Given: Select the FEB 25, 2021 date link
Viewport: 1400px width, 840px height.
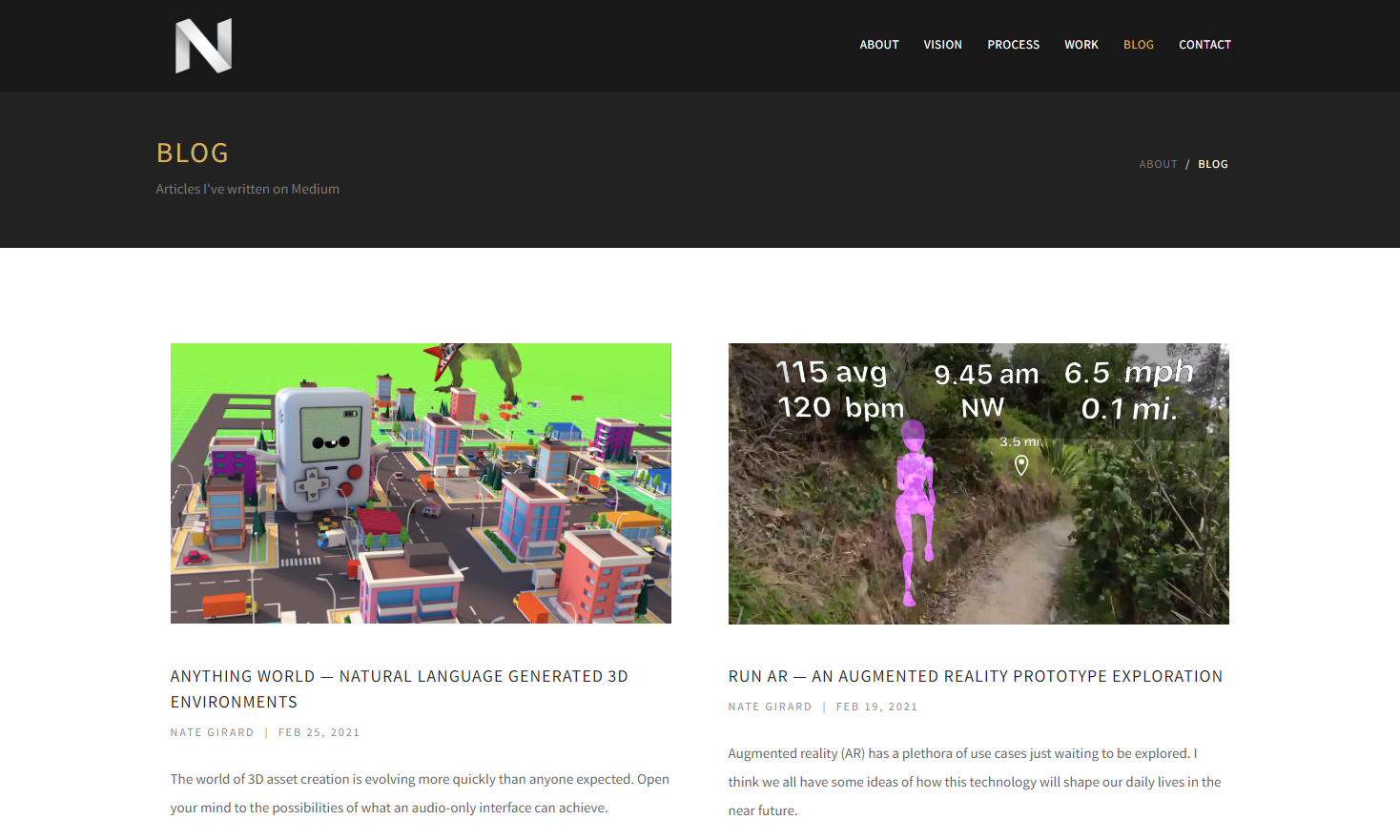Looking at the screenshot, I should coord(319,732).
